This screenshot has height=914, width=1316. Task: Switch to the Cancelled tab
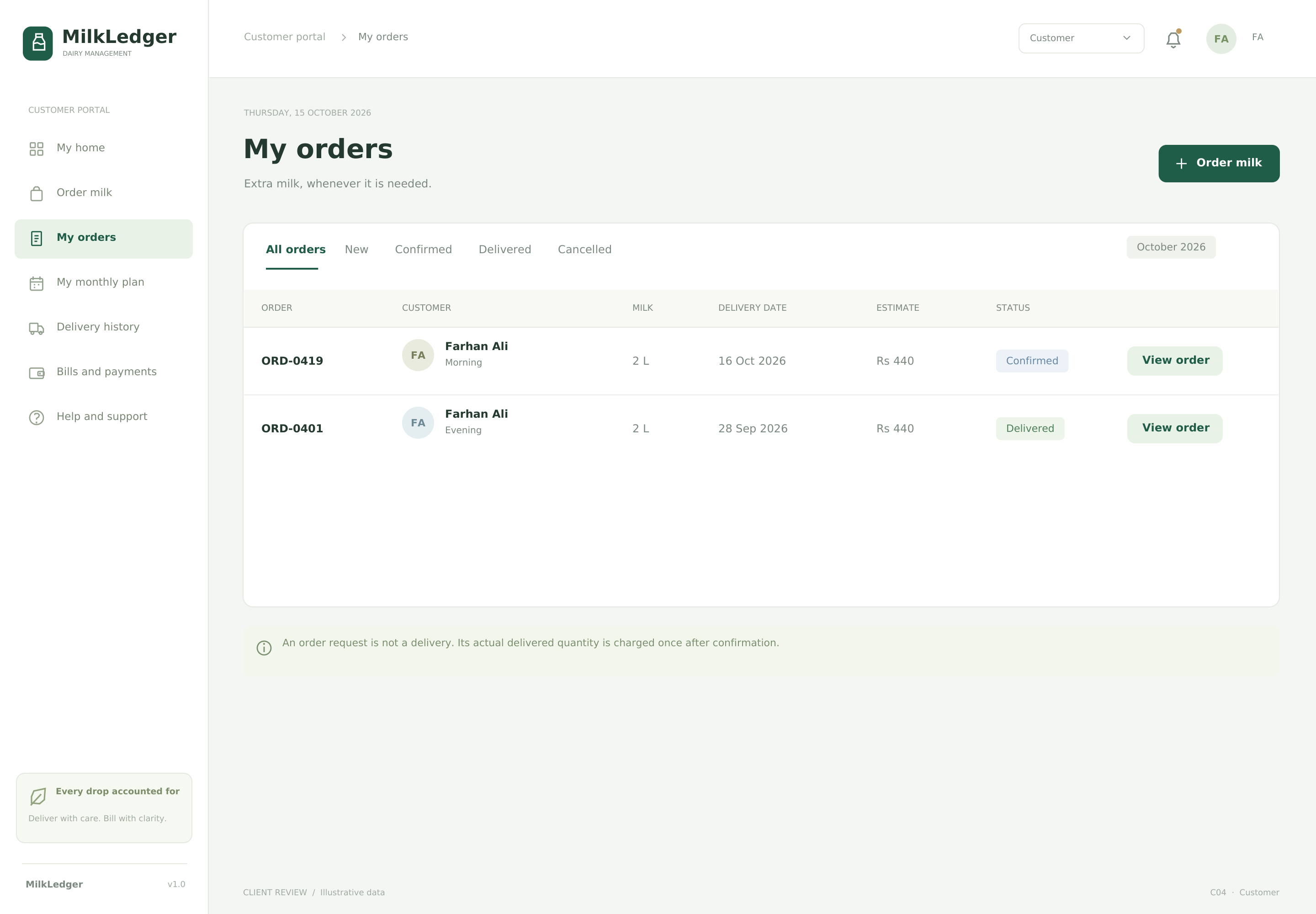click(x=585, y=250)
